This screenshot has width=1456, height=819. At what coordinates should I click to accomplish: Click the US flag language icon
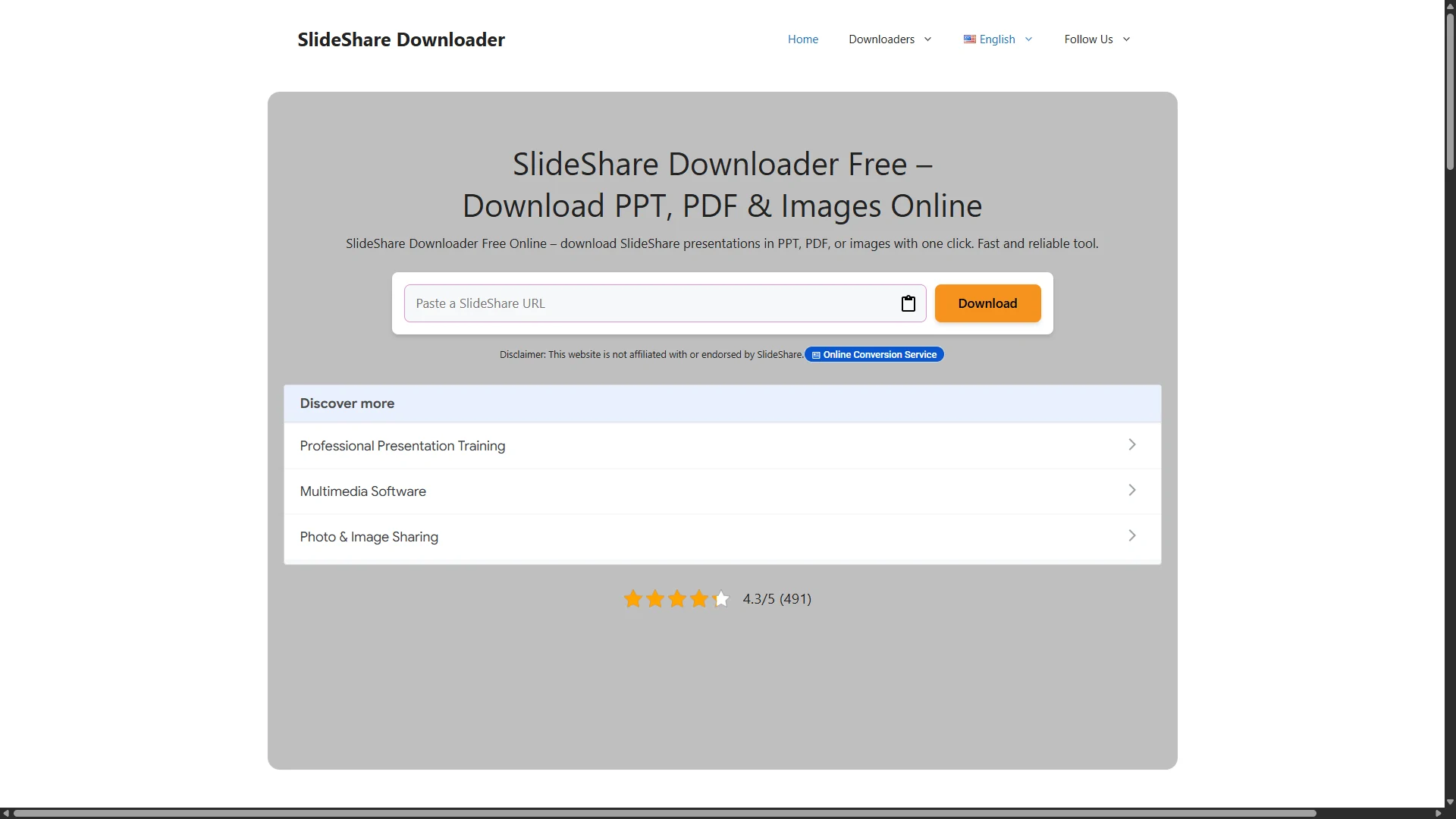[x=969, y=39]
